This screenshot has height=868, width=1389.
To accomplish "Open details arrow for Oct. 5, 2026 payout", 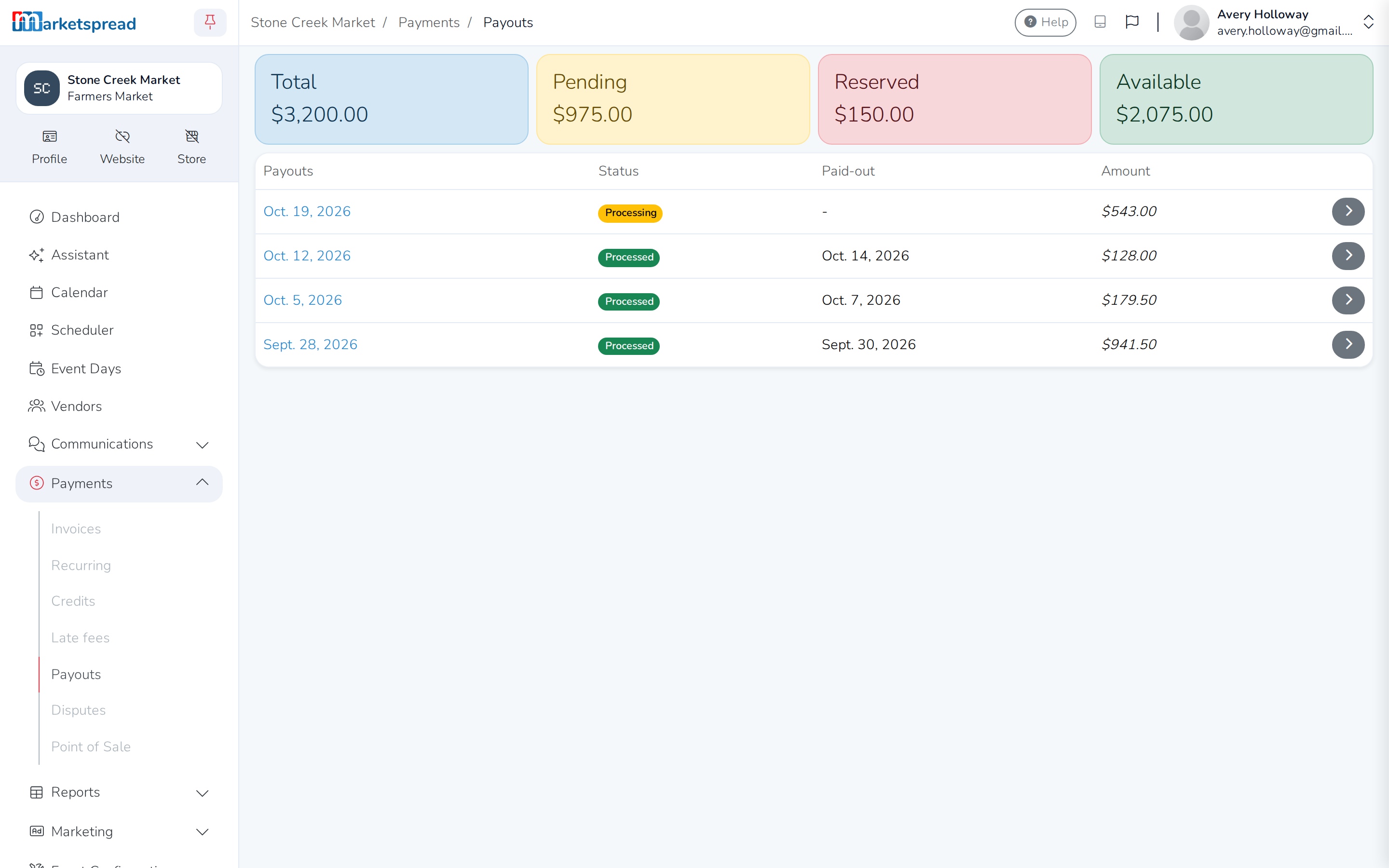I will coord(1348,300).
